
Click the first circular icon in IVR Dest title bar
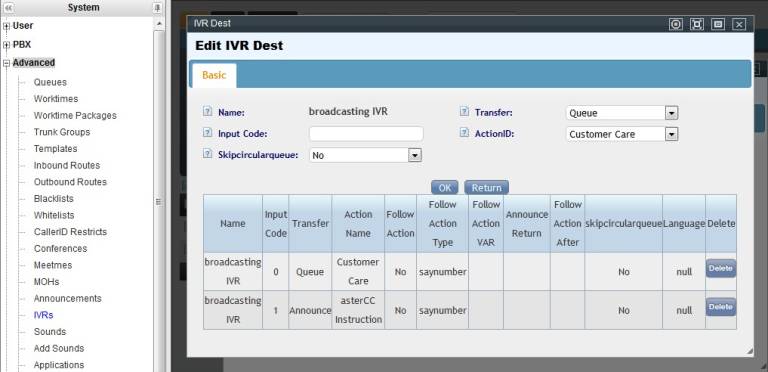point(676,24)
